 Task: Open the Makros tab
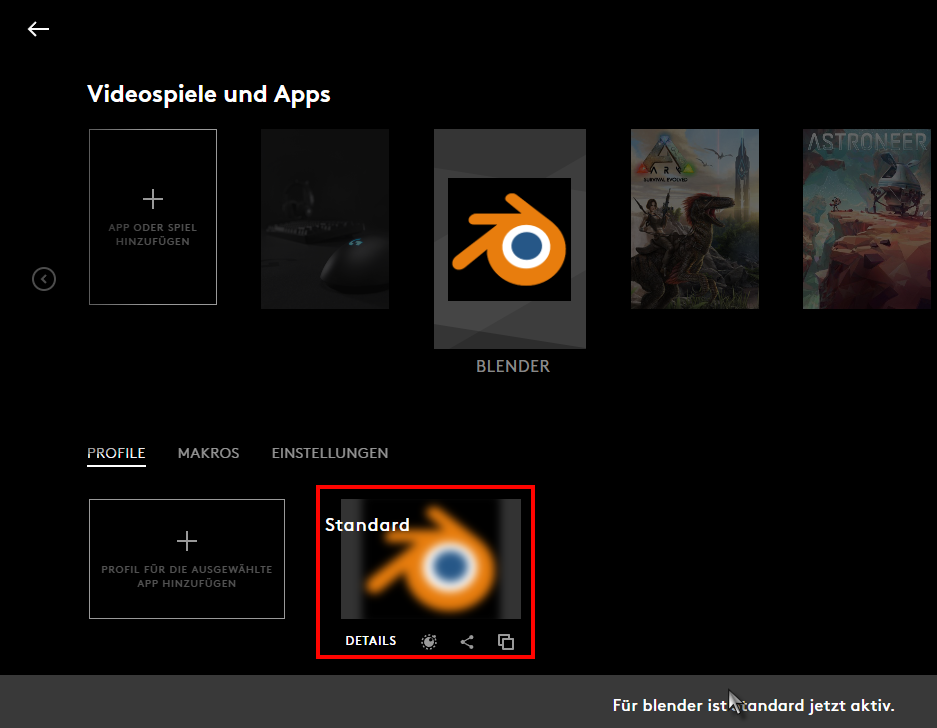point(209,453)
